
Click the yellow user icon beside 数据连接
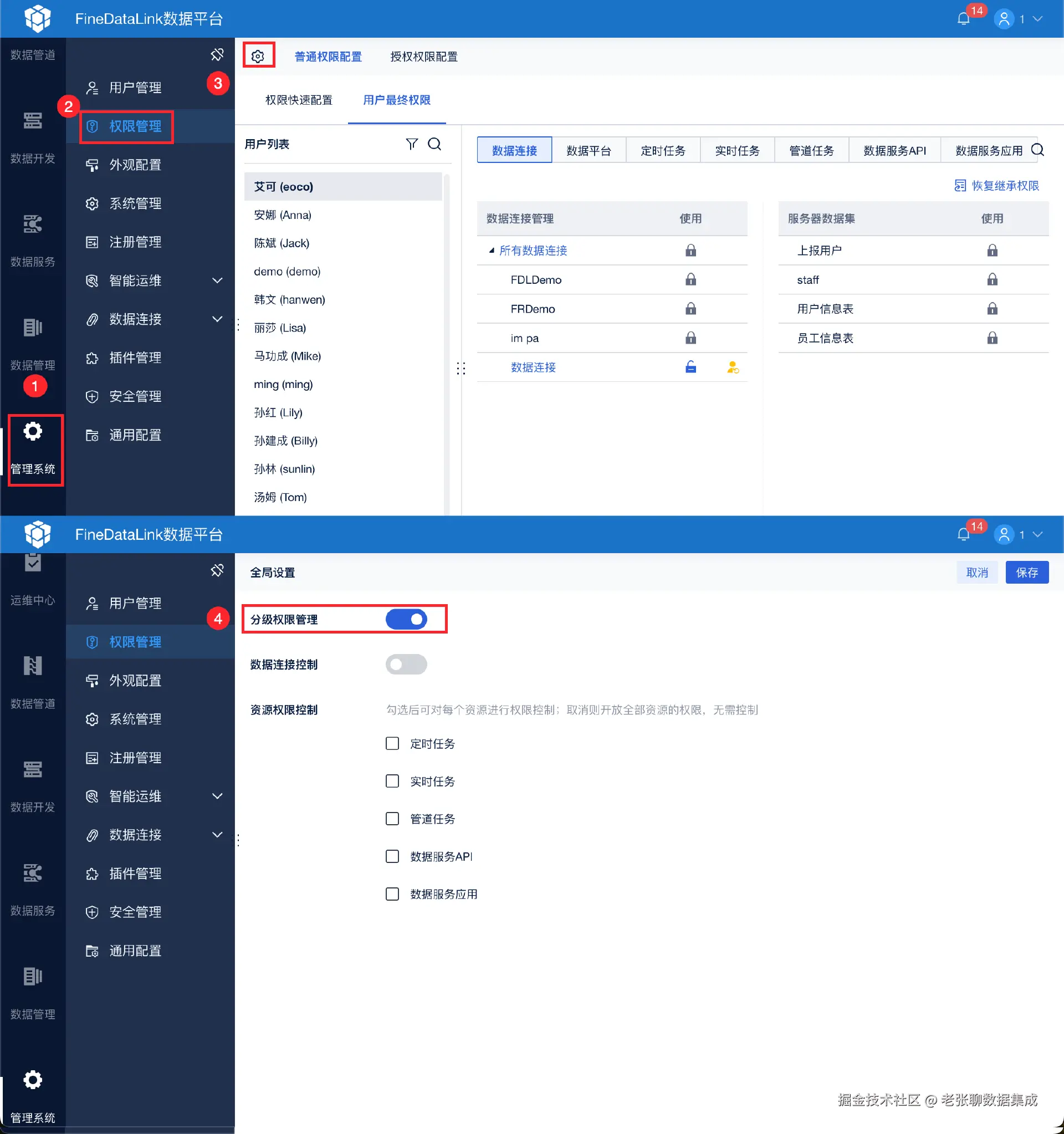pyautogui.click(x=733, y=367)
